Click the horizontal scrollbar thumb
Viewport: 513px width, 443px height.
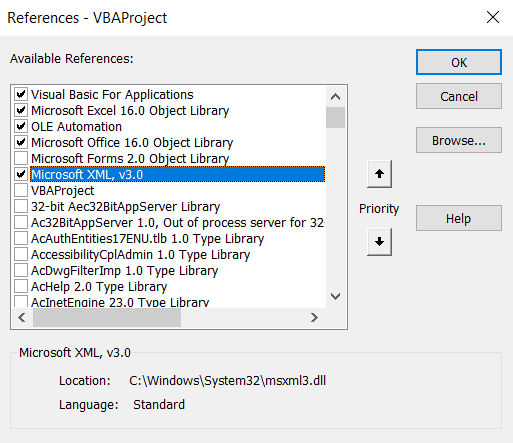click(107, 317)
